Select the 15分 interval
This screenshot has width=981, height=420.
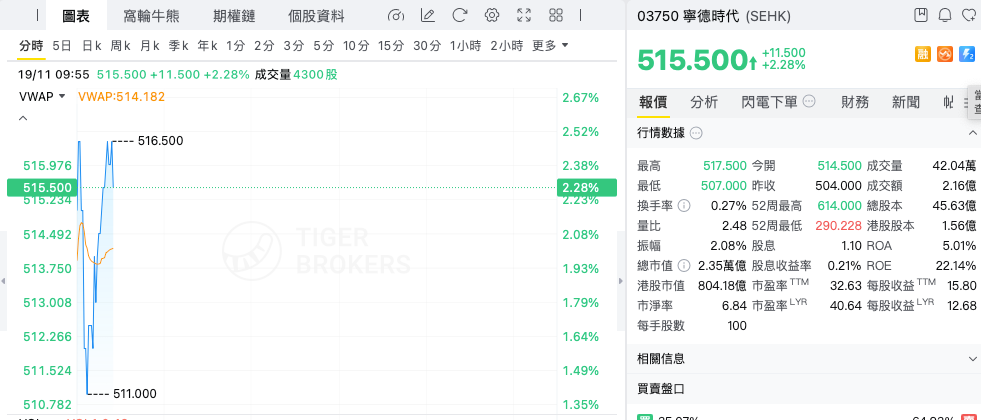391,46
